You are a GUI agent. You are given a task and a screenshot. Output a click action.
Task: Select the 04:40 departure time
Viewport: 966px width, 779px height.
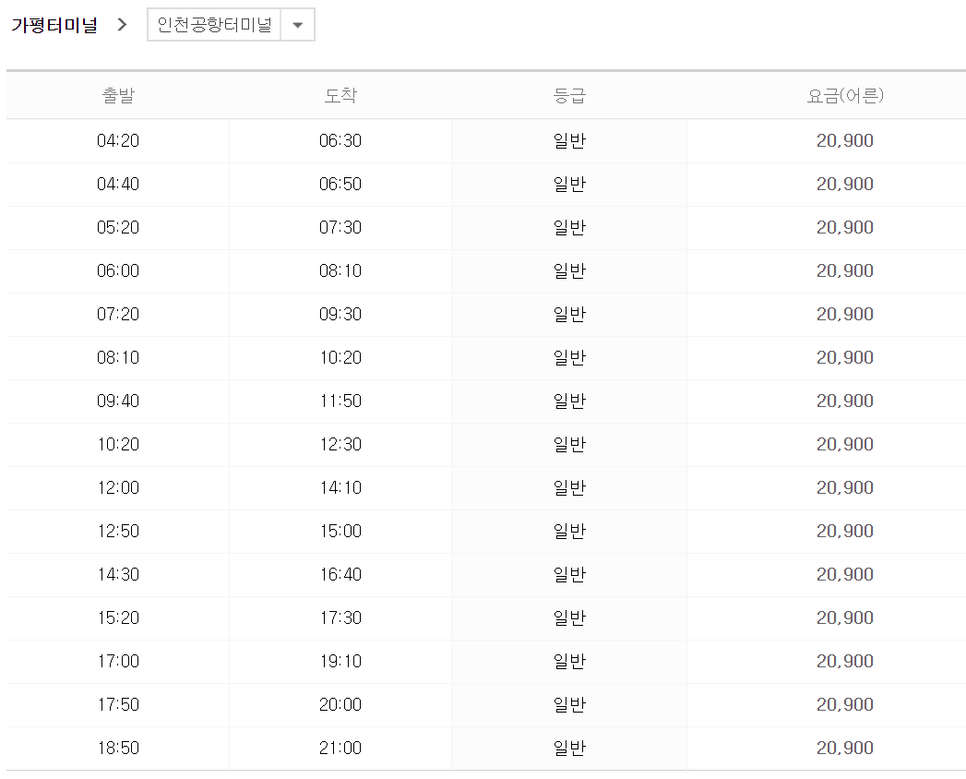(x=118, y=184)
